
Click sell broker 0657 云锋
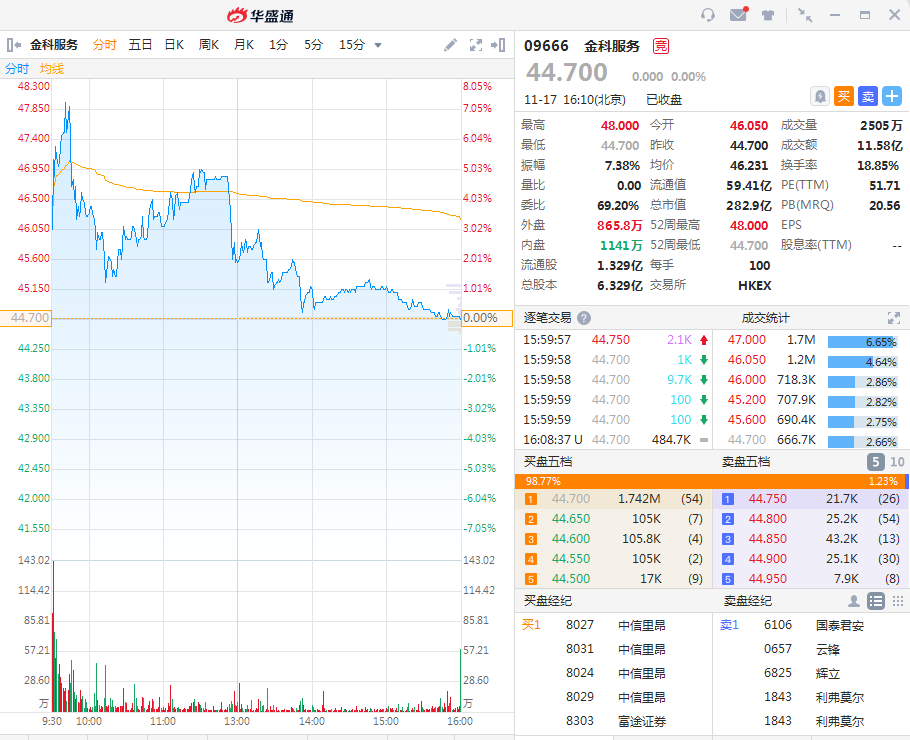(x=811, y=649)
